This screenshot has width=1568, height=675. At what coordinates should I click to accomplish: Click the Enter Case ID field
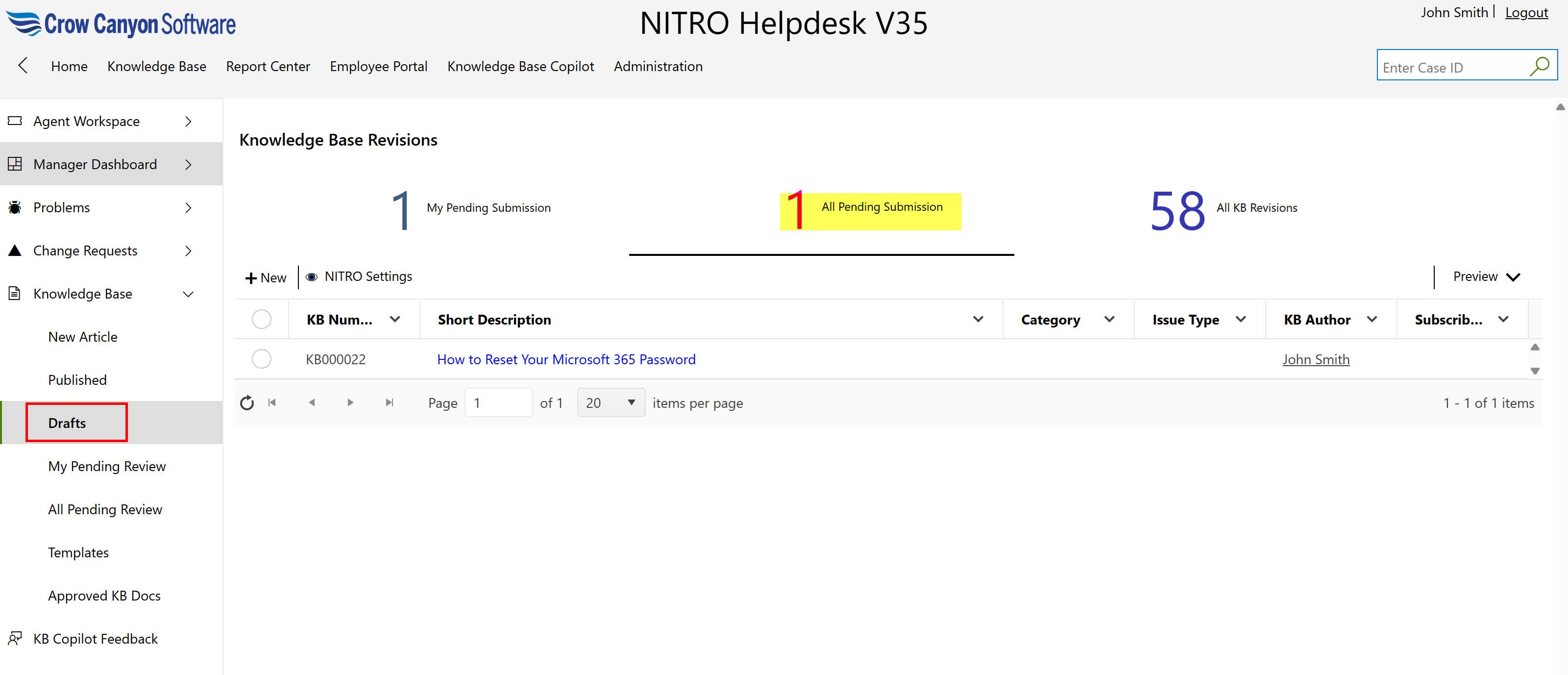1452,68
